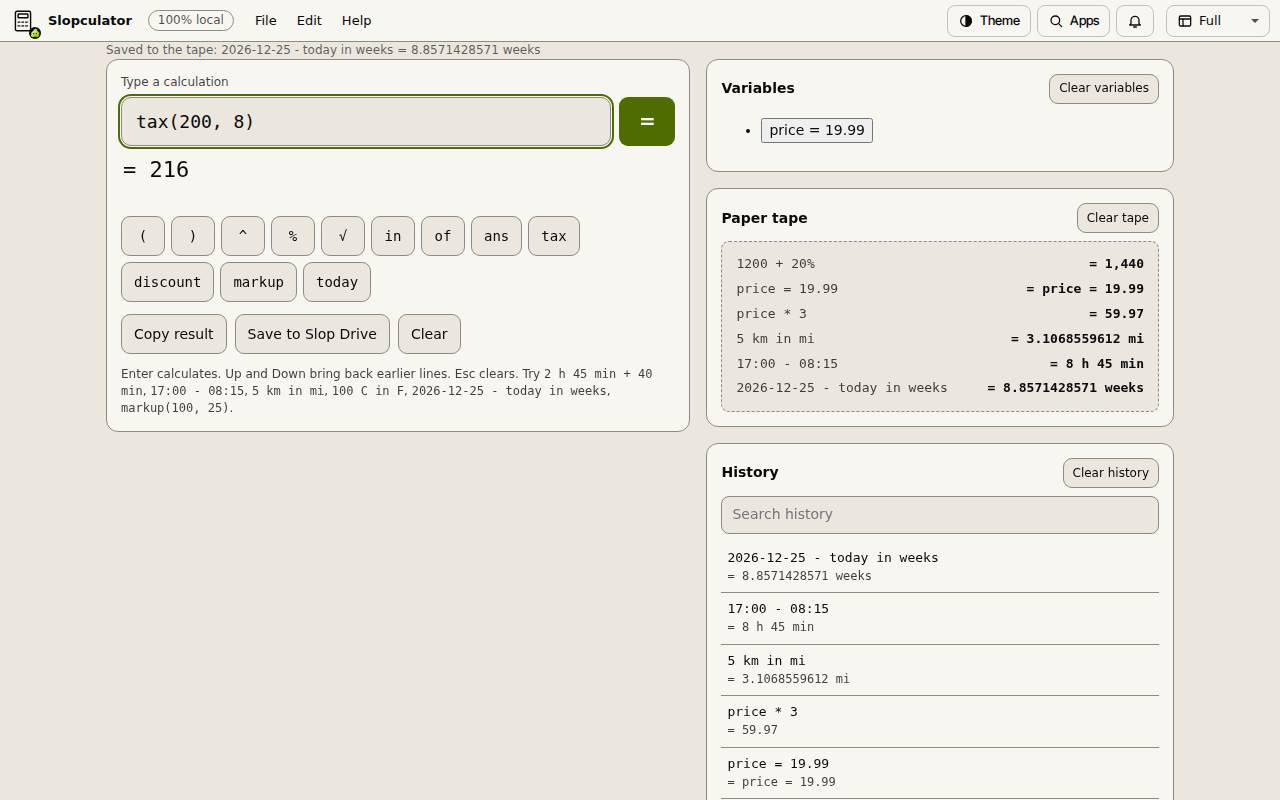Insert a close parenthesis
The height and width of the screenshot is (800, 1280).
(x=193, y=236)
